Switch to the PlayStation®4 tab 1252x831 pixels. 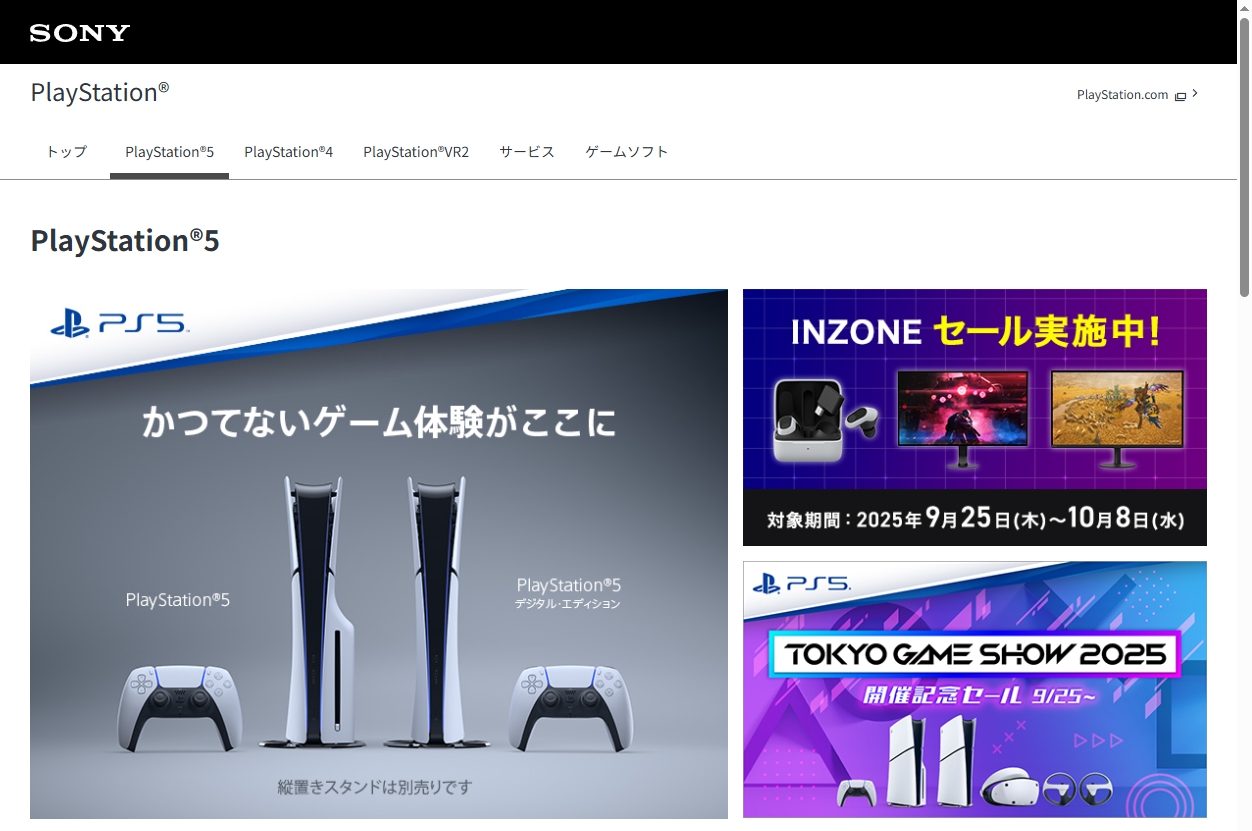tap(288, 152)
